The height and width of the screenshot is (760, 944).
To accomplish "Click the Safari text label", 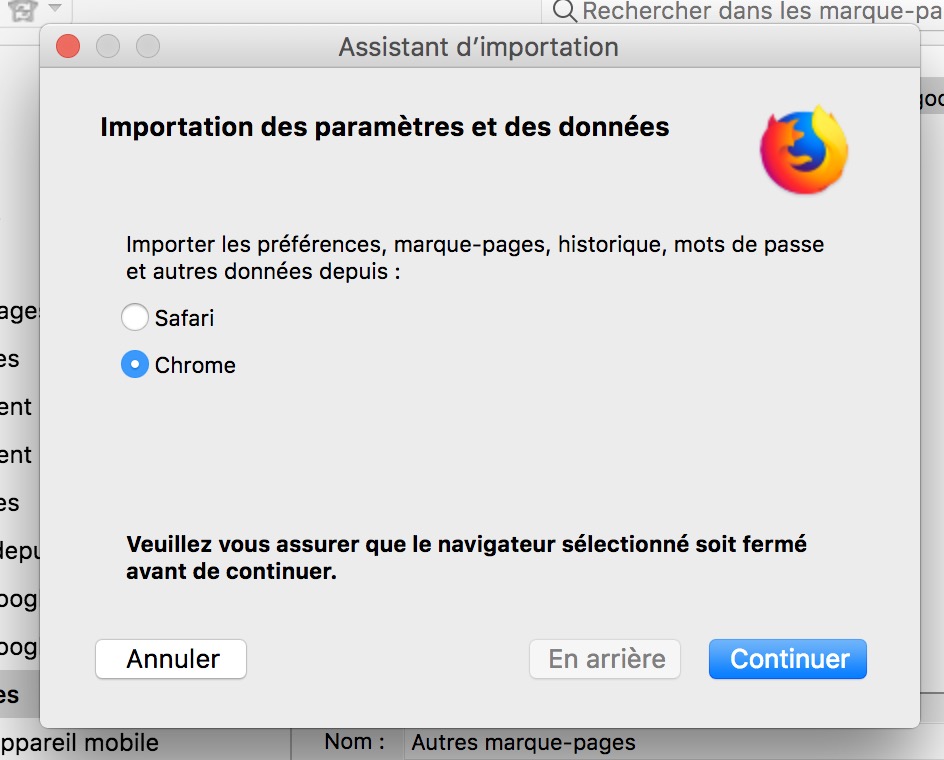I will [x=185, y=318].
